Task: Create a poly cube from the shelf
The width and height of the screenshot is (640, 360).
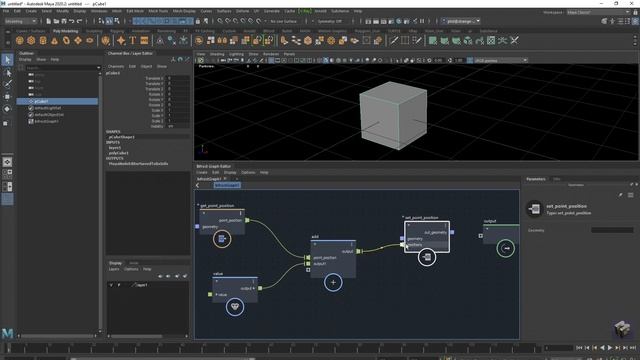Action: point(31,40)
